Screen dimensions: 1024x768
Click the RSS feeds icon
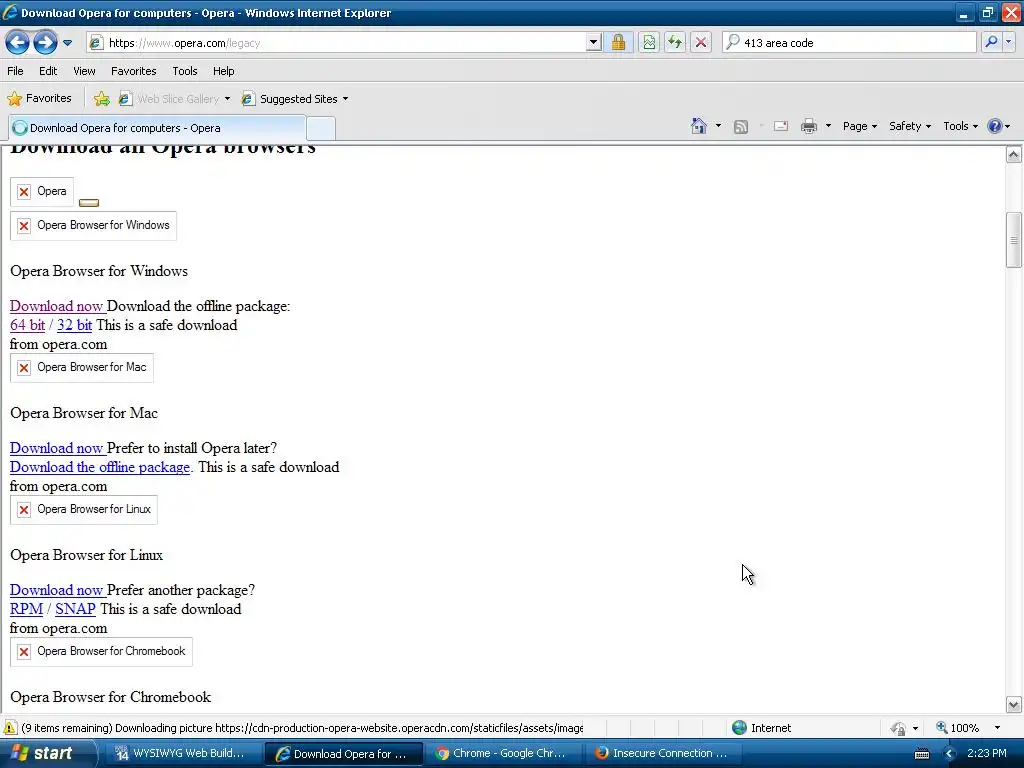(x=741, y=127)
